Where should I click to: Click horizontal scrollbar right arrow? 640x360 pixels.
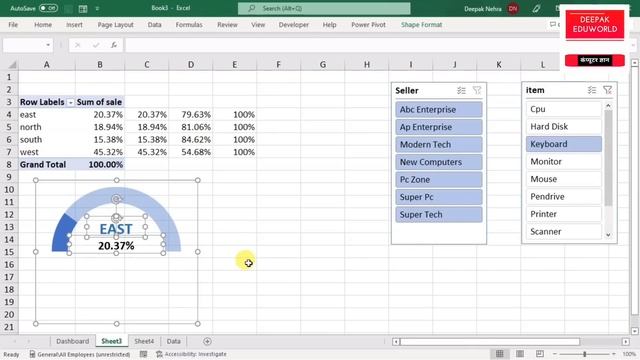[626, 342]
